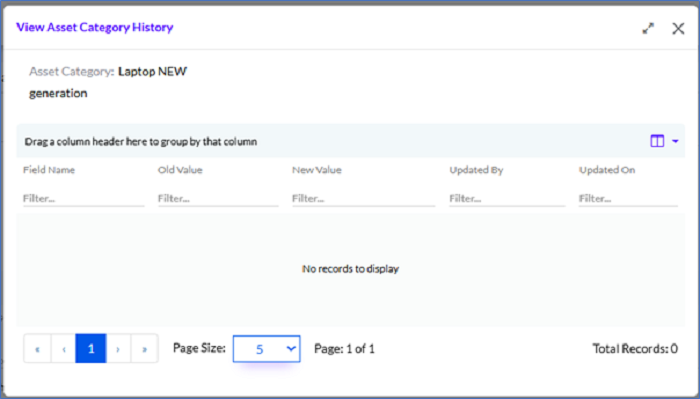700x399 pixels.
Task: Focus the Old Value filter box
Action: [x=218, y=199]
